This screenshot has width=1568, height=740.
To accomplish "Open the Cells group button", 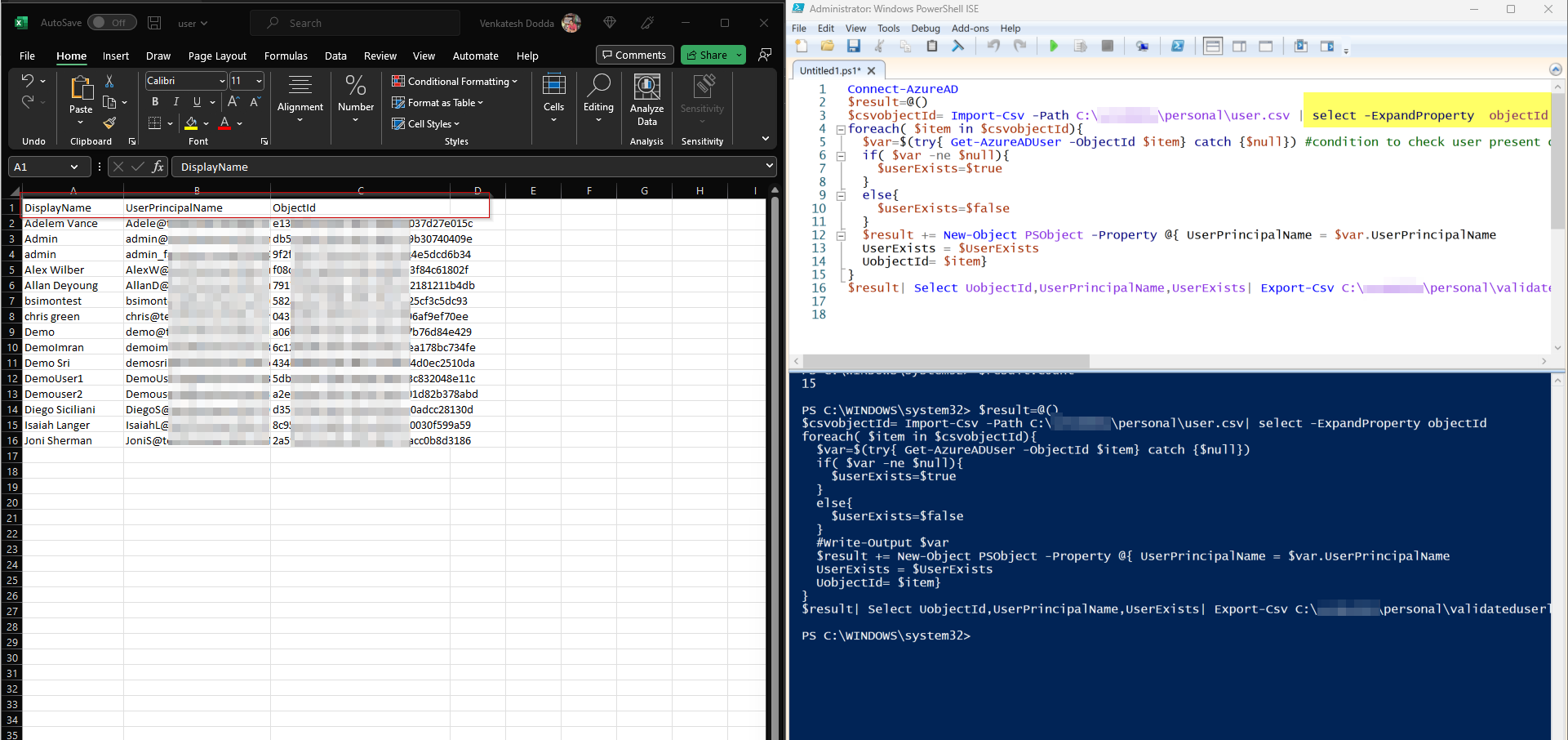I will [553, 98].
